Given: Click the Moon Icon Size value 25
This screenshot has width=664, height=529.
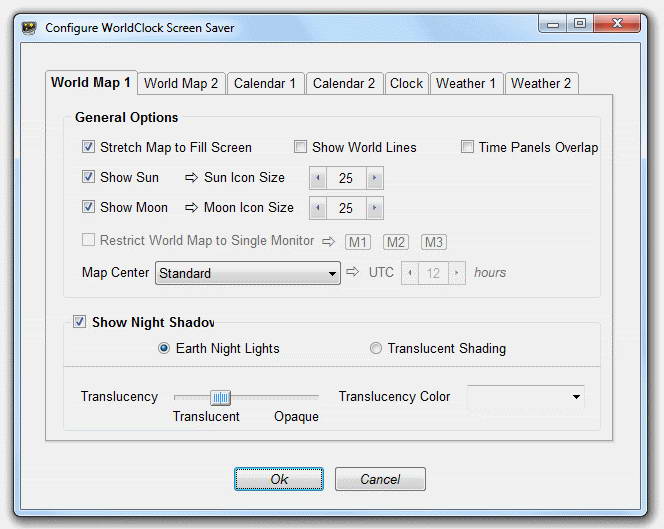Looking at the screenshot, I should point(346,208).
